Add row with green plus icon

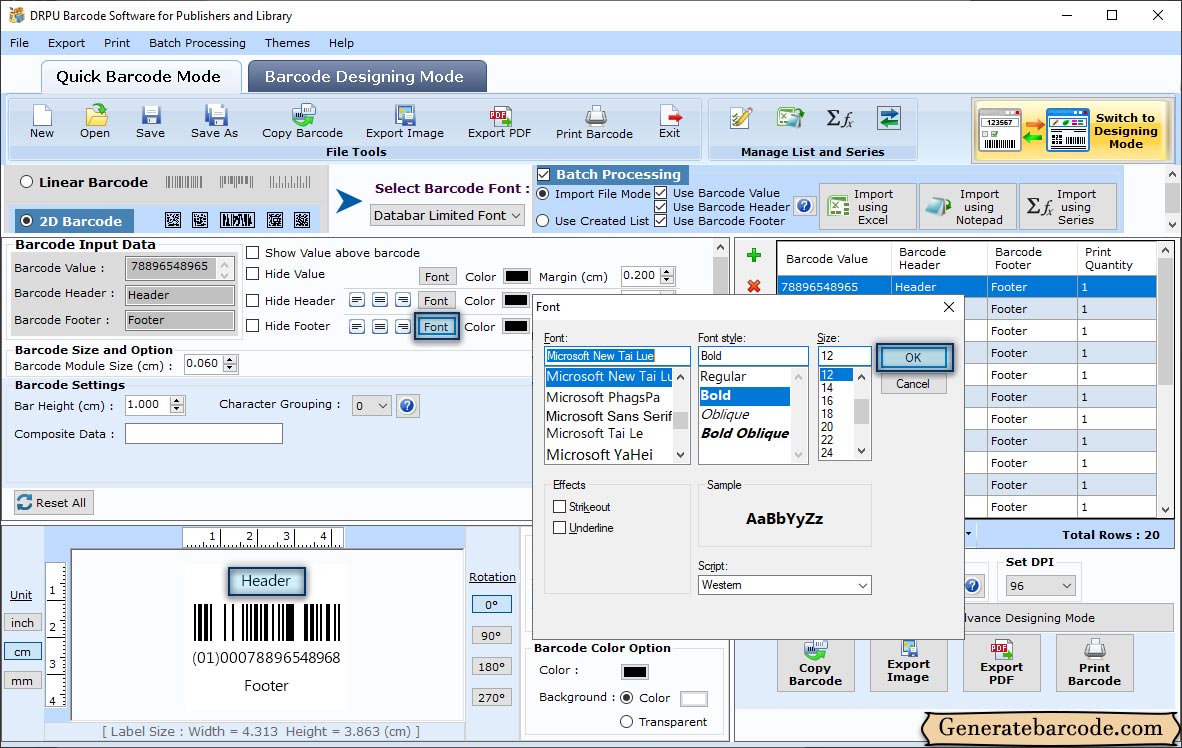[753, 256]
